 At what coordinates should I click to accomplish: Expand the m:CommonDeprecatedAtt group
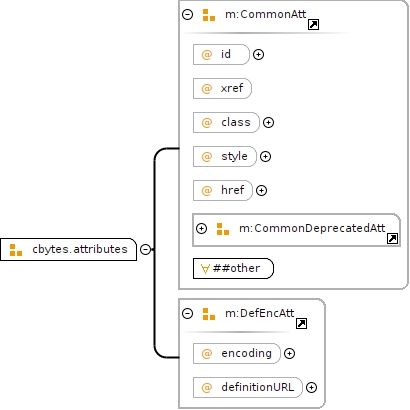point(201,229)
